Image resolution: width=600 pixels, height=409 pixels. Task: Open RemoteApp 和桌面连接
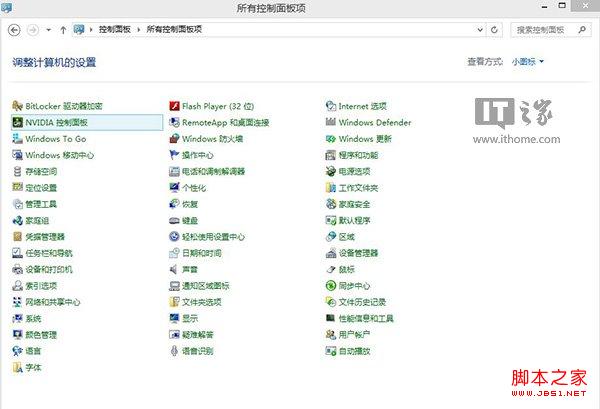[x=219, y=122]
